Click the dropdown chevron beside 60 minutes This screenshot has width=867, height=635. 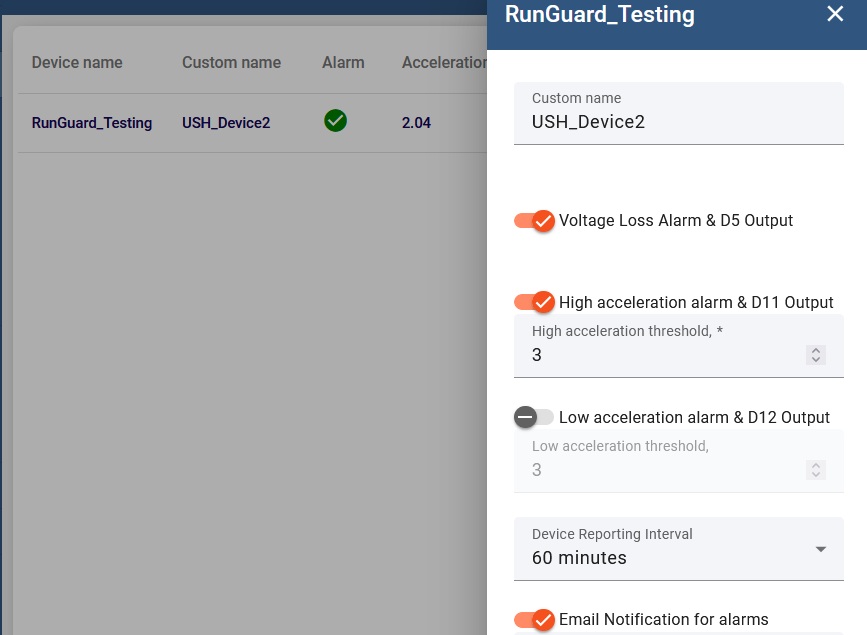(x=820, y=548)
